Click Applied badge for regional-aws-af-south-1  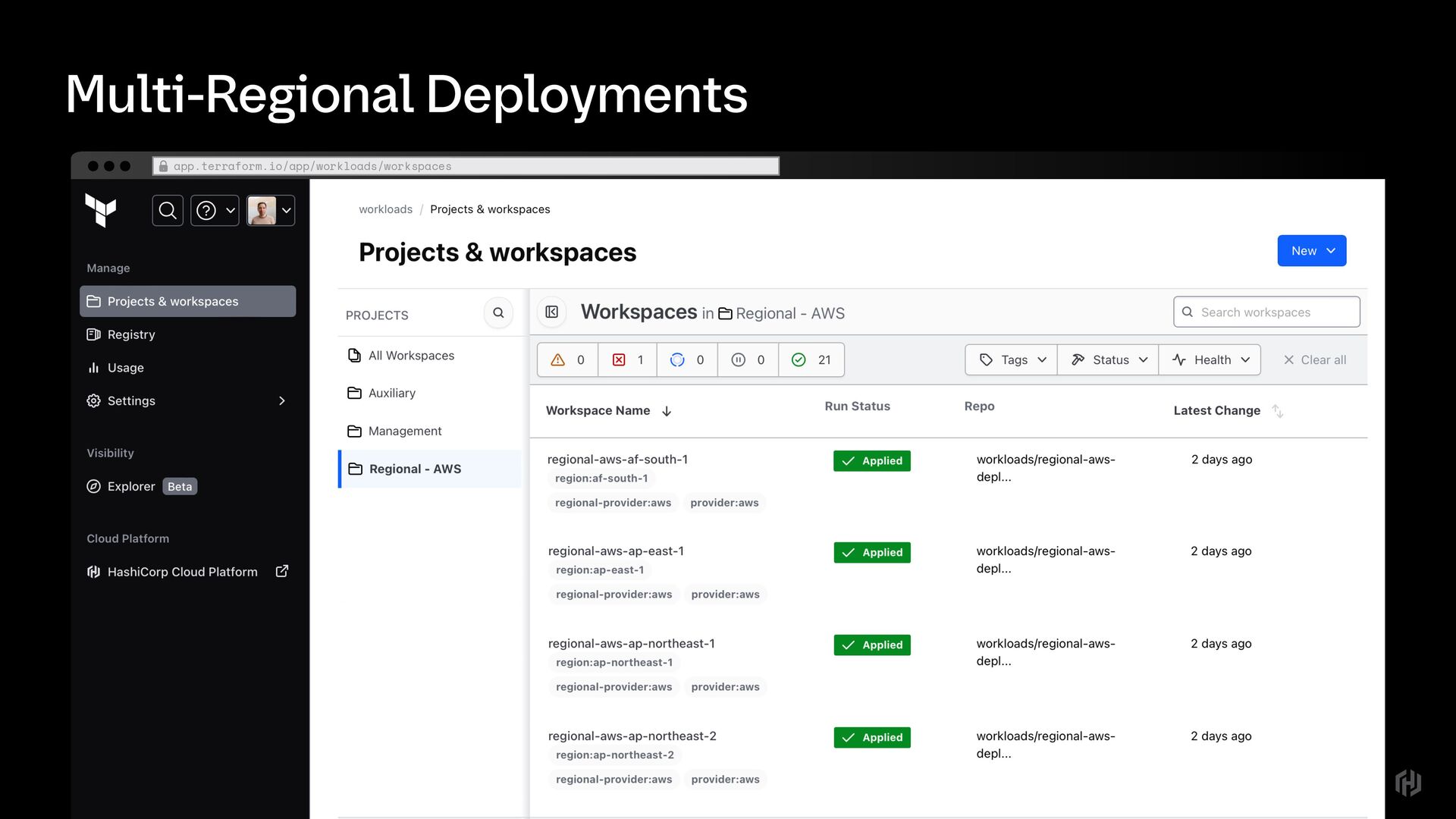[872, 460]
